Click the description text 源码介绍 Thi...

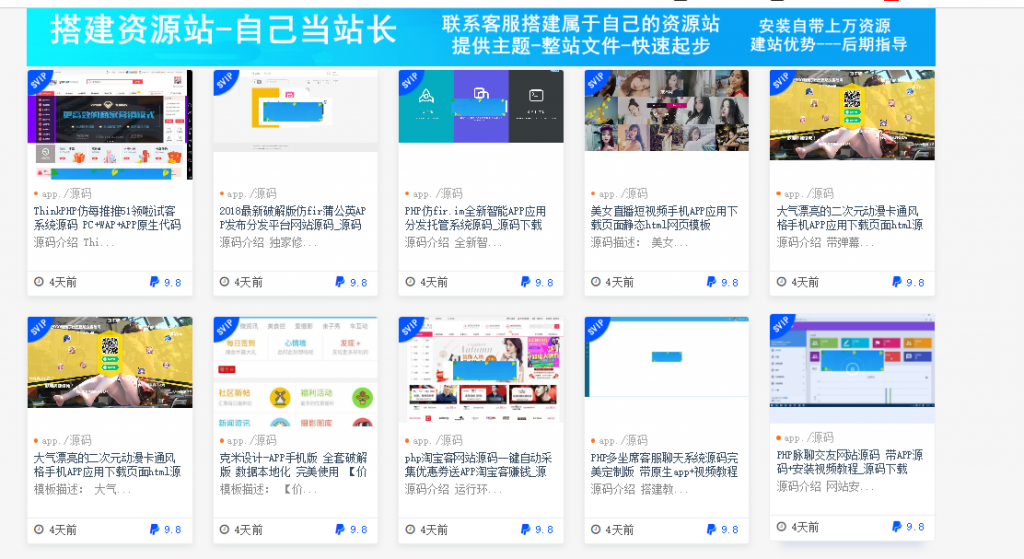click(x=74, y=242)
